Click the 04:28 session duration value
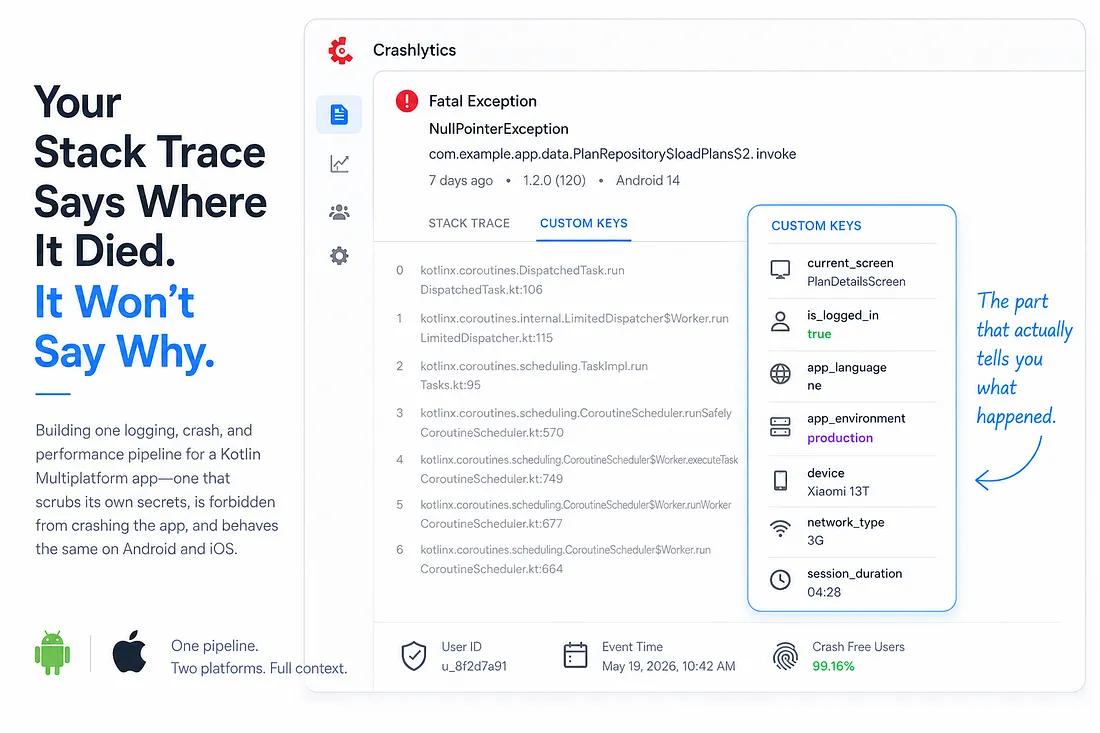 click(x=824, y=592)
